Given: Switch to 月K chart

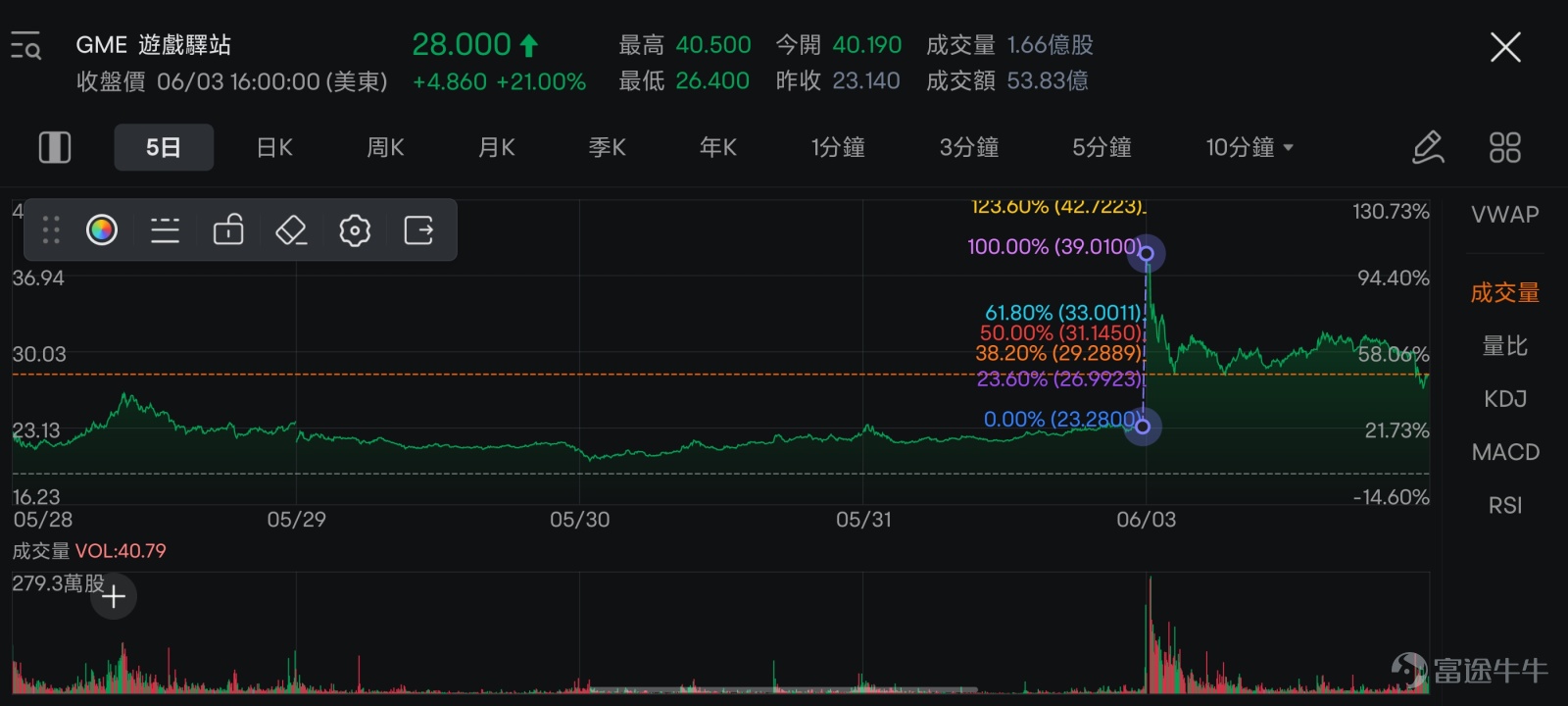Looking at the screenshot, I should pos(496,148).
